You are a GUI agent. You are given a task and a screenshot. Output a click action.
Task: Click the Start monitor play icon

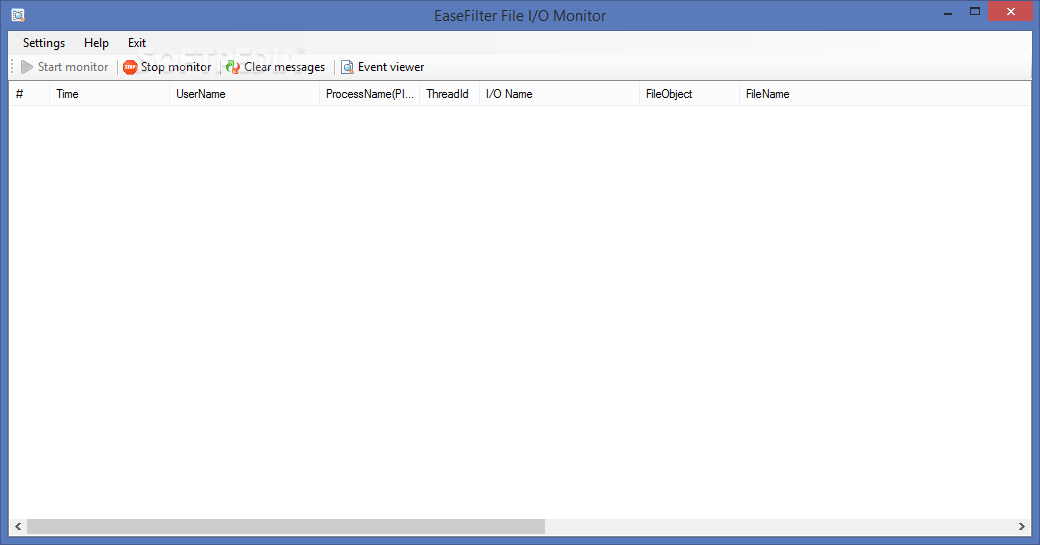tap(27, 67)
